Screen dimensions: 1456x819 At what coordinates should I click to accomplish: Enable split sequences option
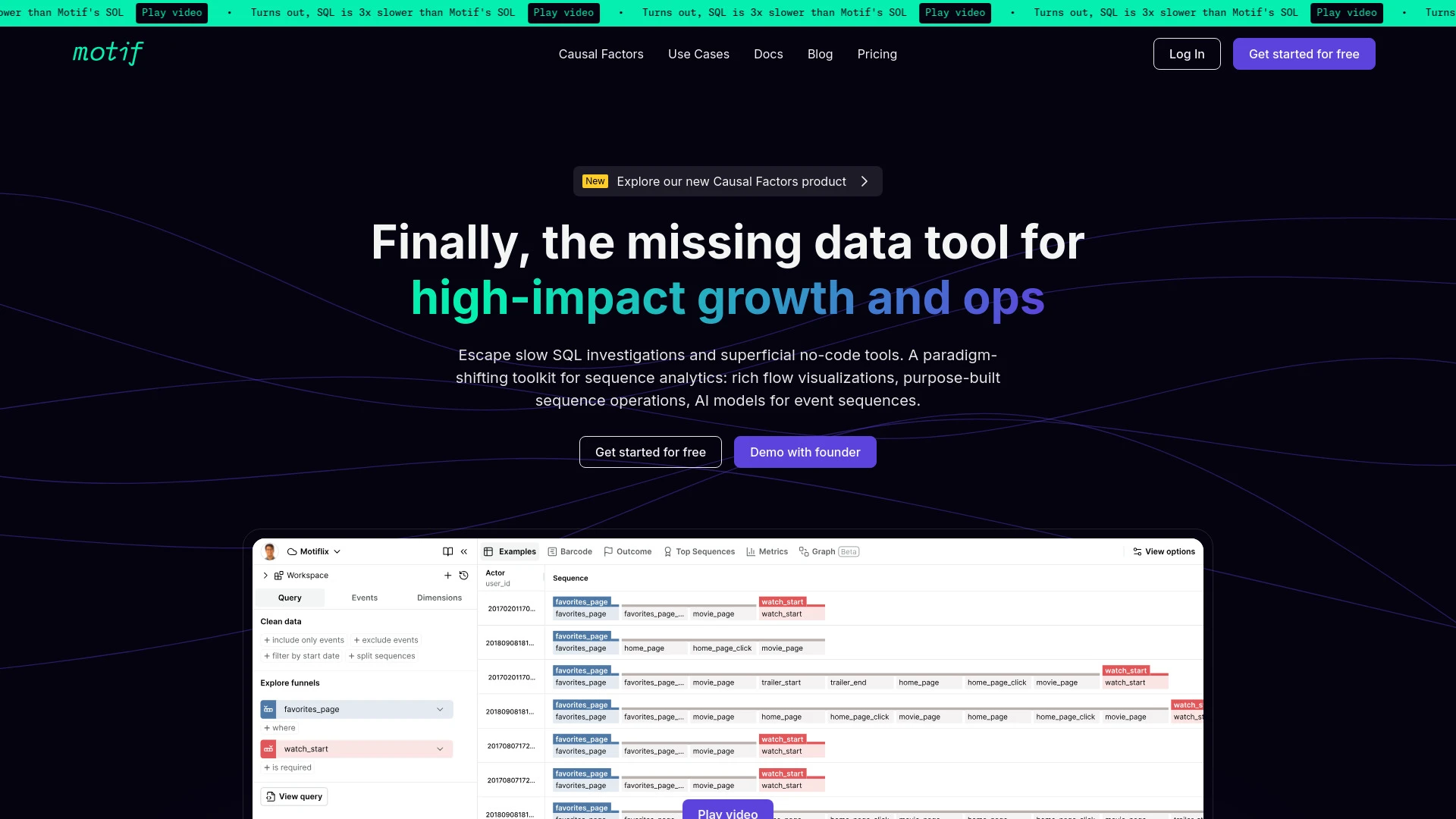click(383, 656)
